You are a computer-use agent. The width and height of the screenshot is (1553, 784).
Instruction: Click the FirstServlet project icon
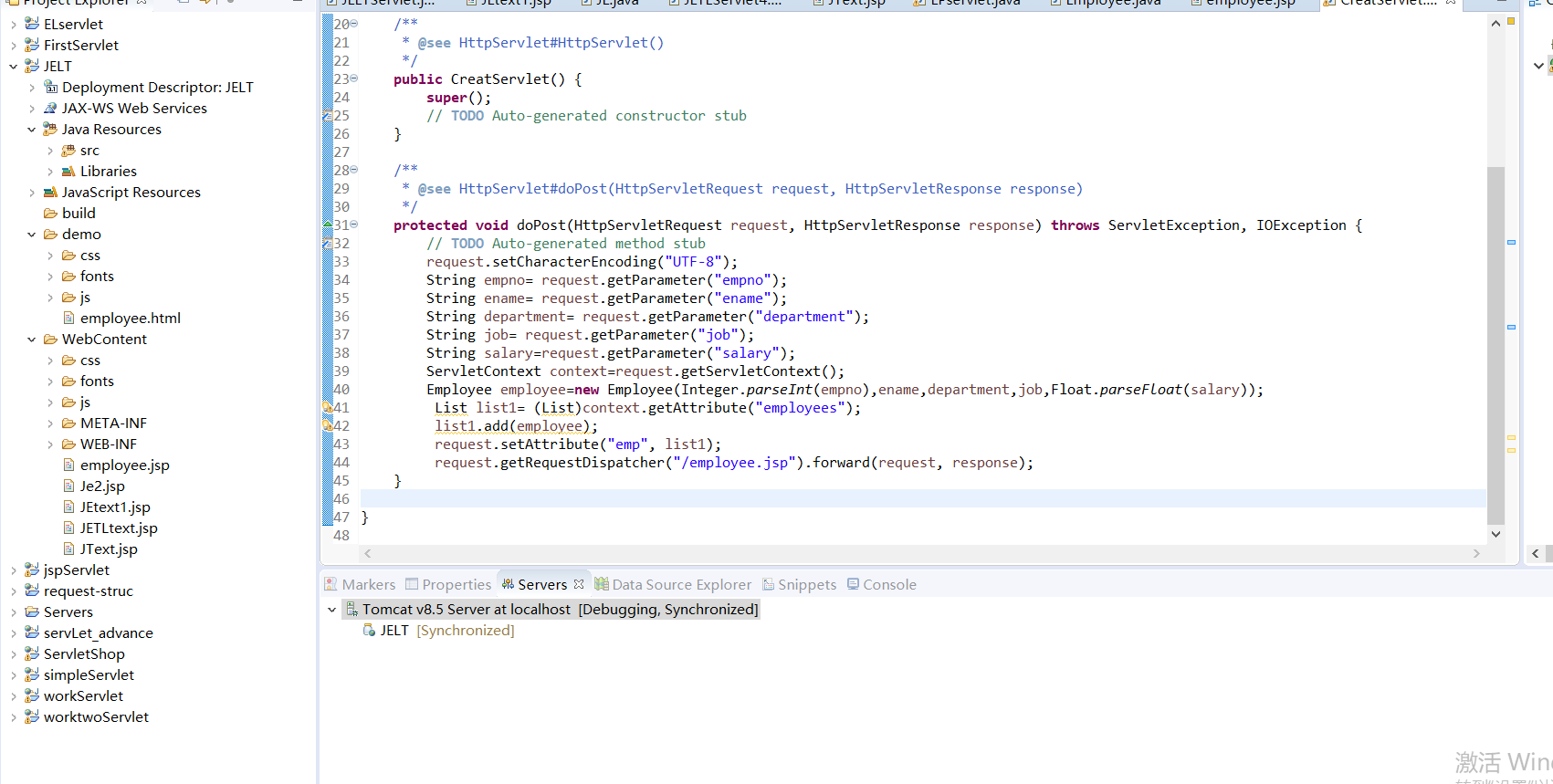32,45
